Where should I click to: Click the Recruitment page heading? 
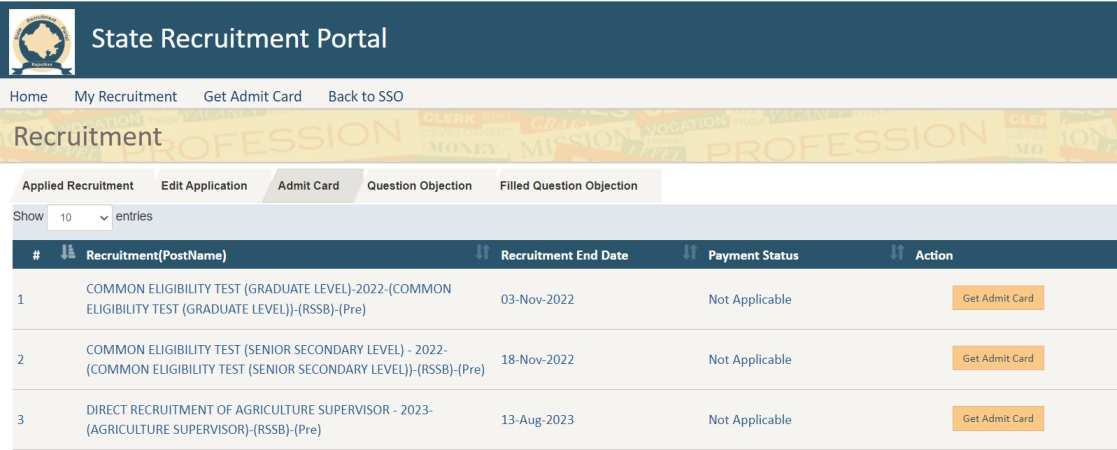coord(88,136)
